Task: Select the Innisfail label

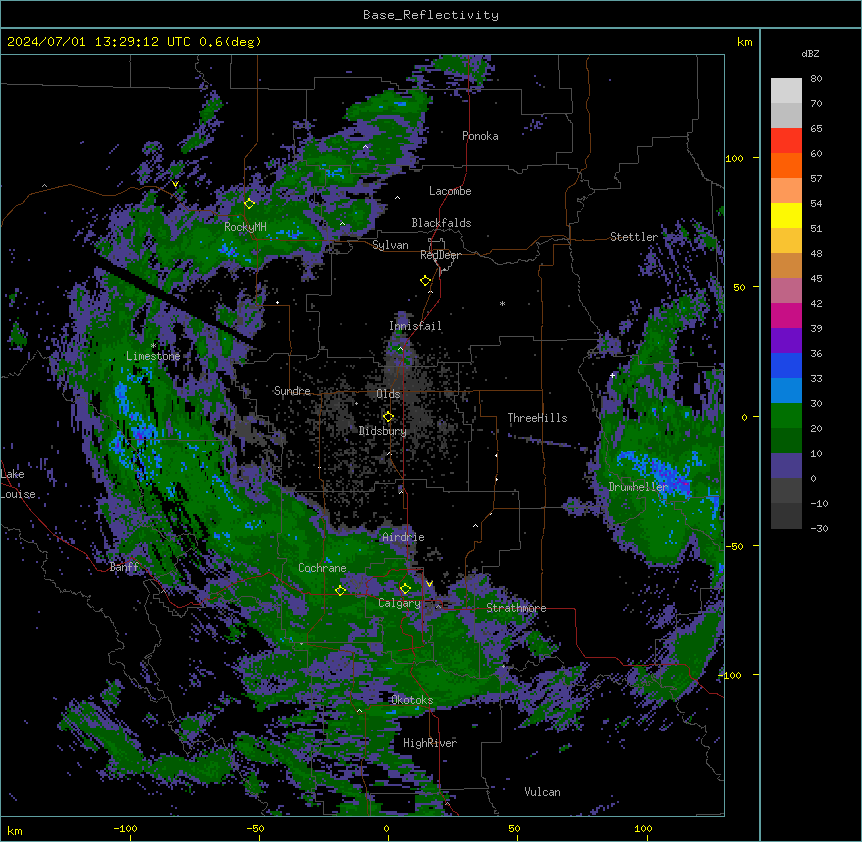Action: coord(415,326)
